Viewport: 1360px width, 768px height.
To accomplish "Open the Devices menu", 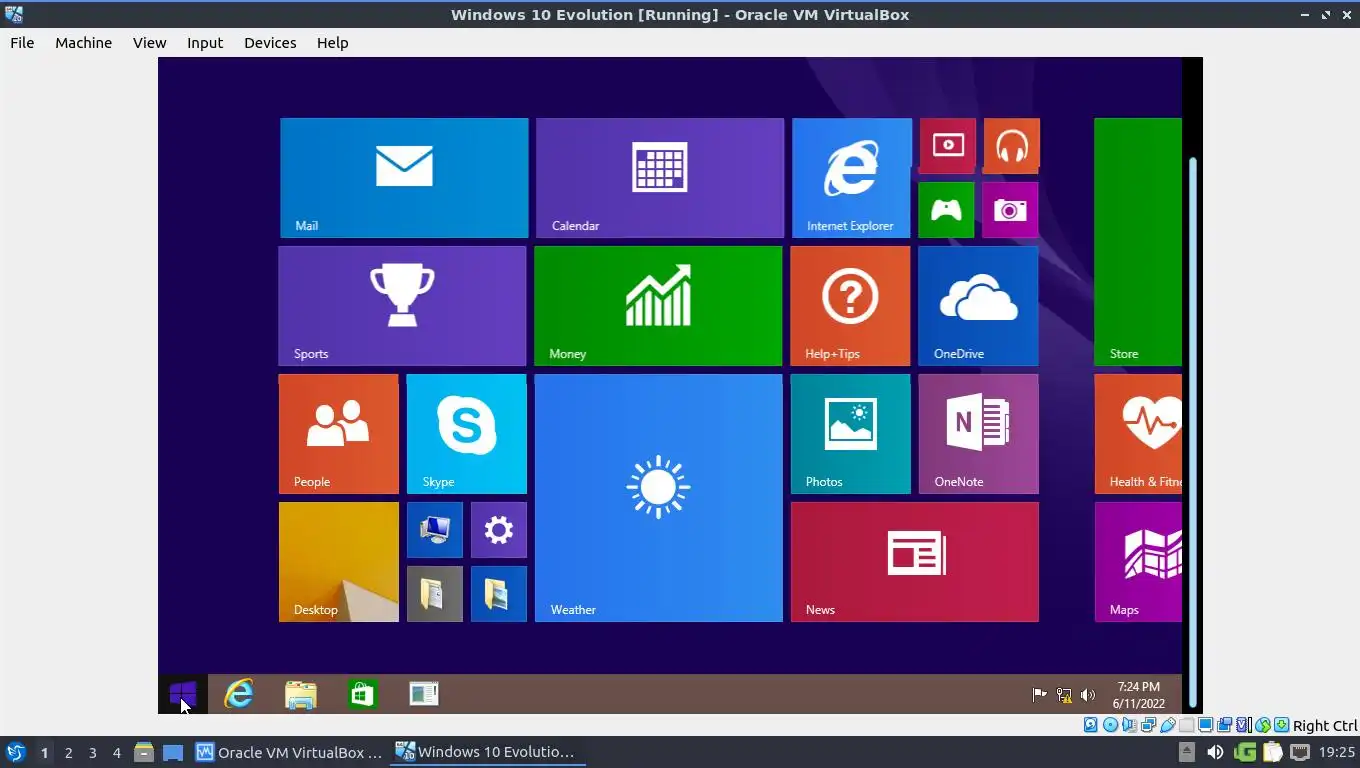I will click(x=270, y=42).
